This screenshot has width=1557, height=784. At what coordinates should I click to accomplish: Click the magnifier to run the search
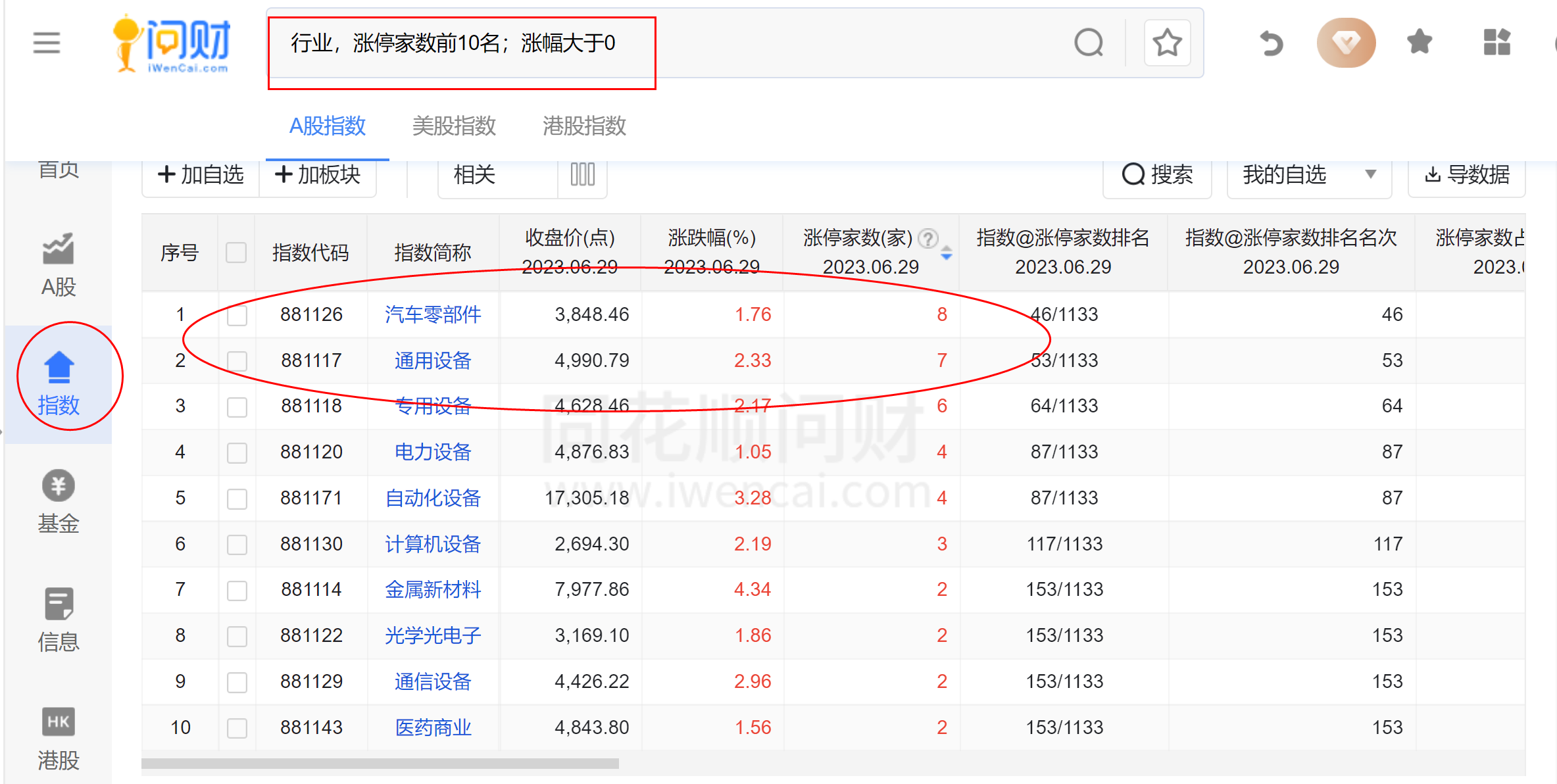pyautogui.click(x=1089, y=42)
